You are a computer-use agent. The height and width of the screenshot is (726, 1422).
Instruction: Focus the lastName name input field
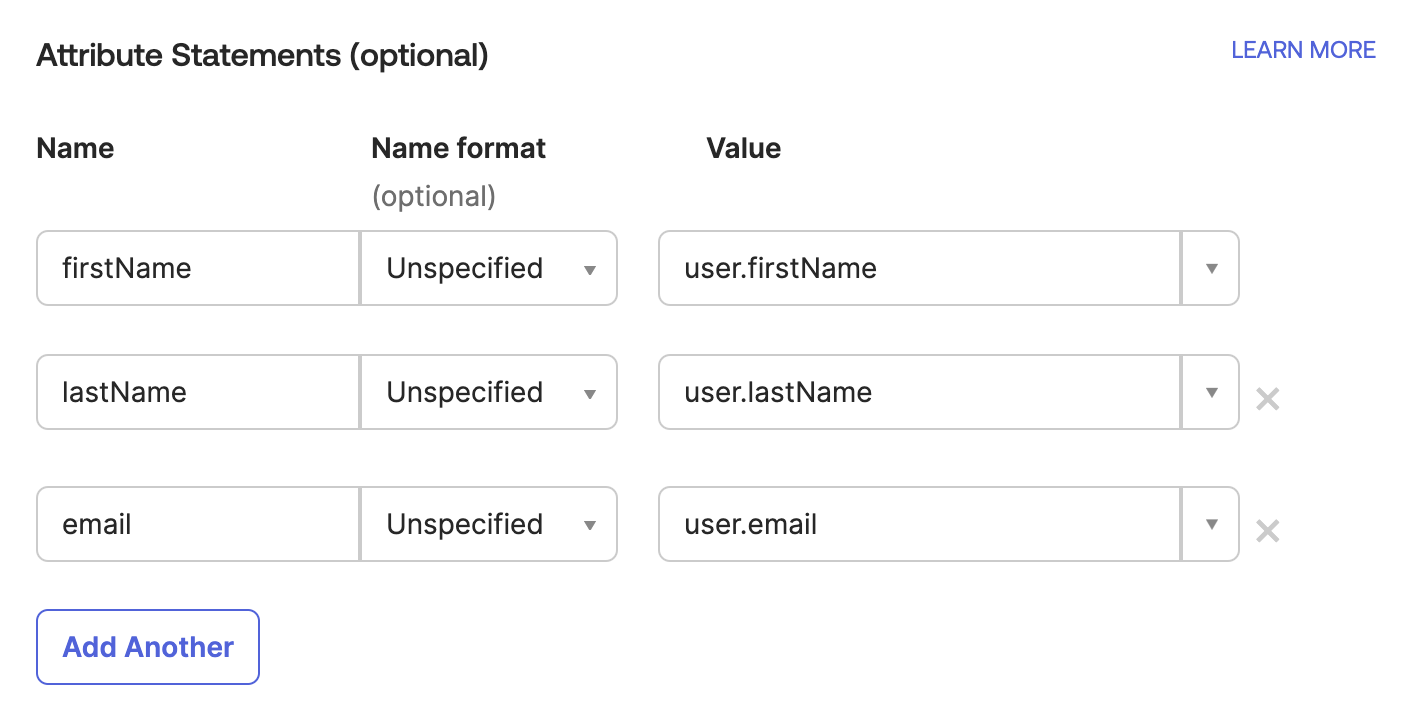point(197,392)
